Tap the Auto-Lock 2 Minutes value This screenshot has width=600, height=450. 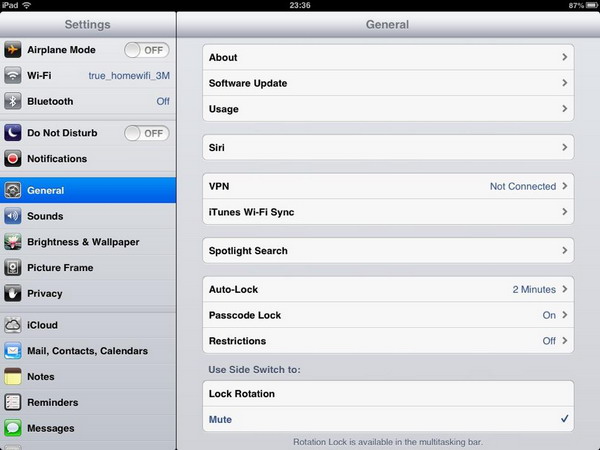click(x=534, y=289)
